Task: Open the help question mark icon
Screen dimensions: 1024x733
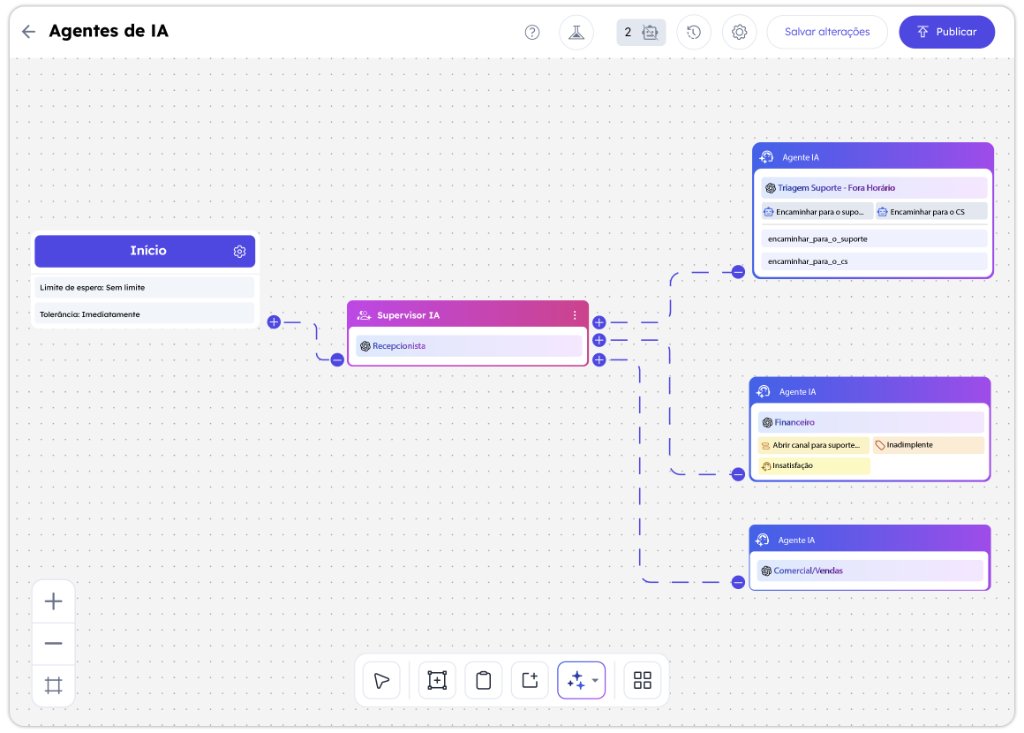Action: pyautogui.click(x=532, y=32)
